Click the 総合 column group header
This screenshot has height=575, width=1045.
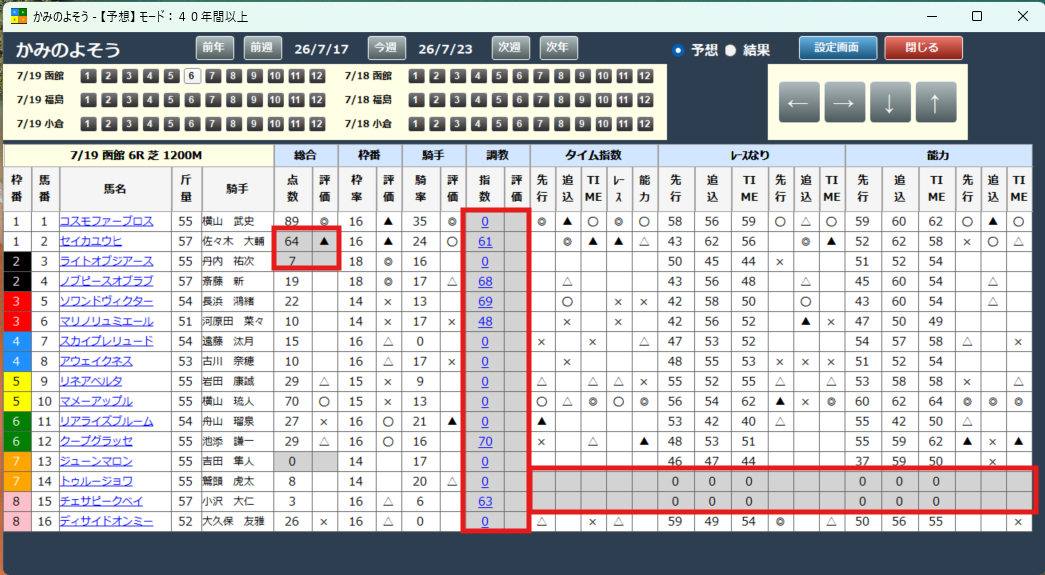click(x=305, y=155)
